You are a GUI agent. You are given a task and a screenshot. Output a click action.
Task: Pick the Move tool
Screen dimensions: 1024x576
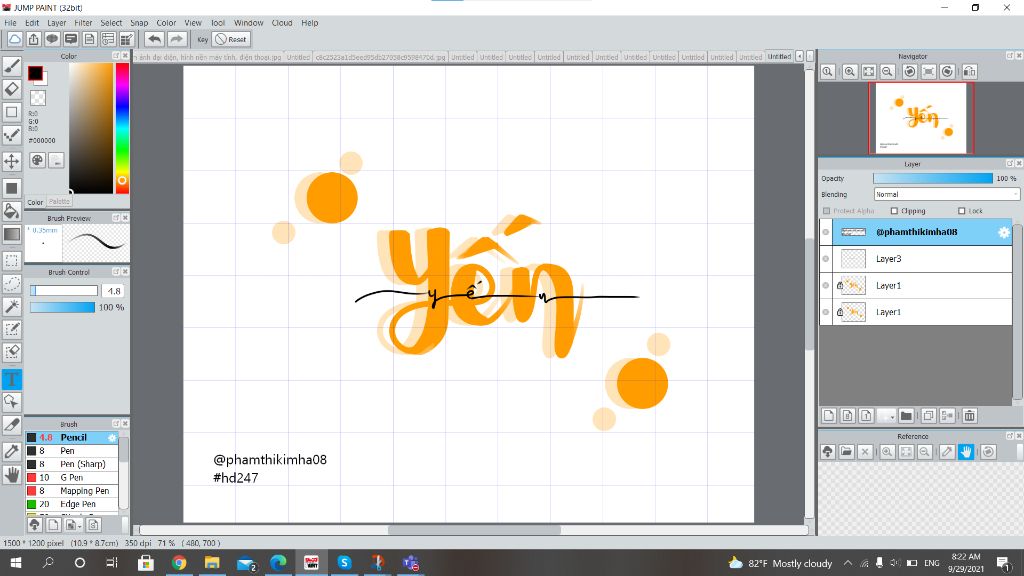pos(12,161)
